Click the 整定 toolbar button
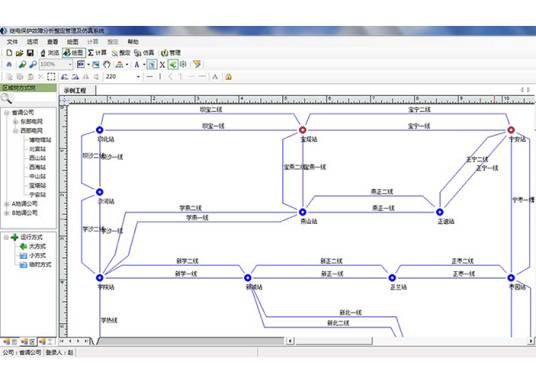The image size is (536, 384). [121, 53]
